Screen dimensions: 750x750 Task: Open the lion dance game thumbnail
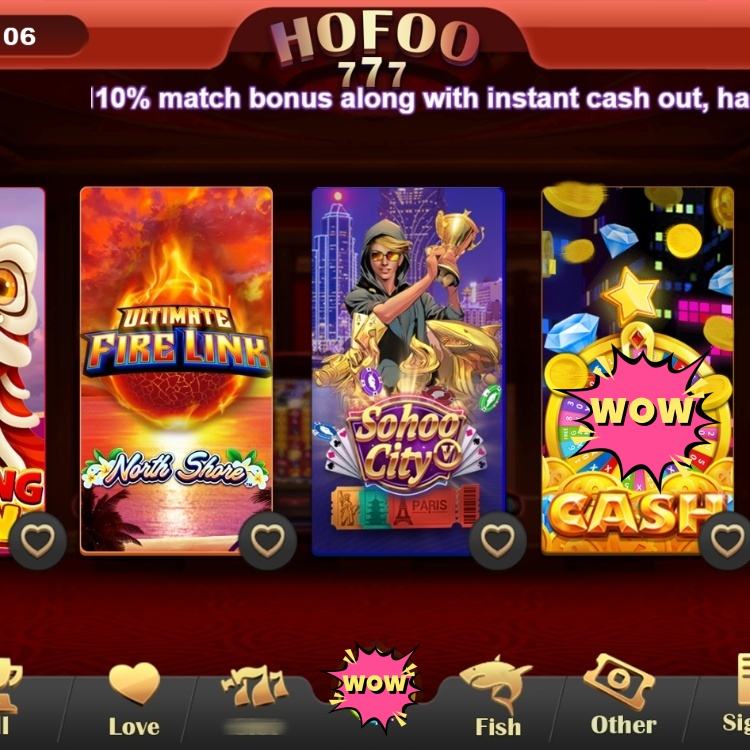[x=22, y=371]
